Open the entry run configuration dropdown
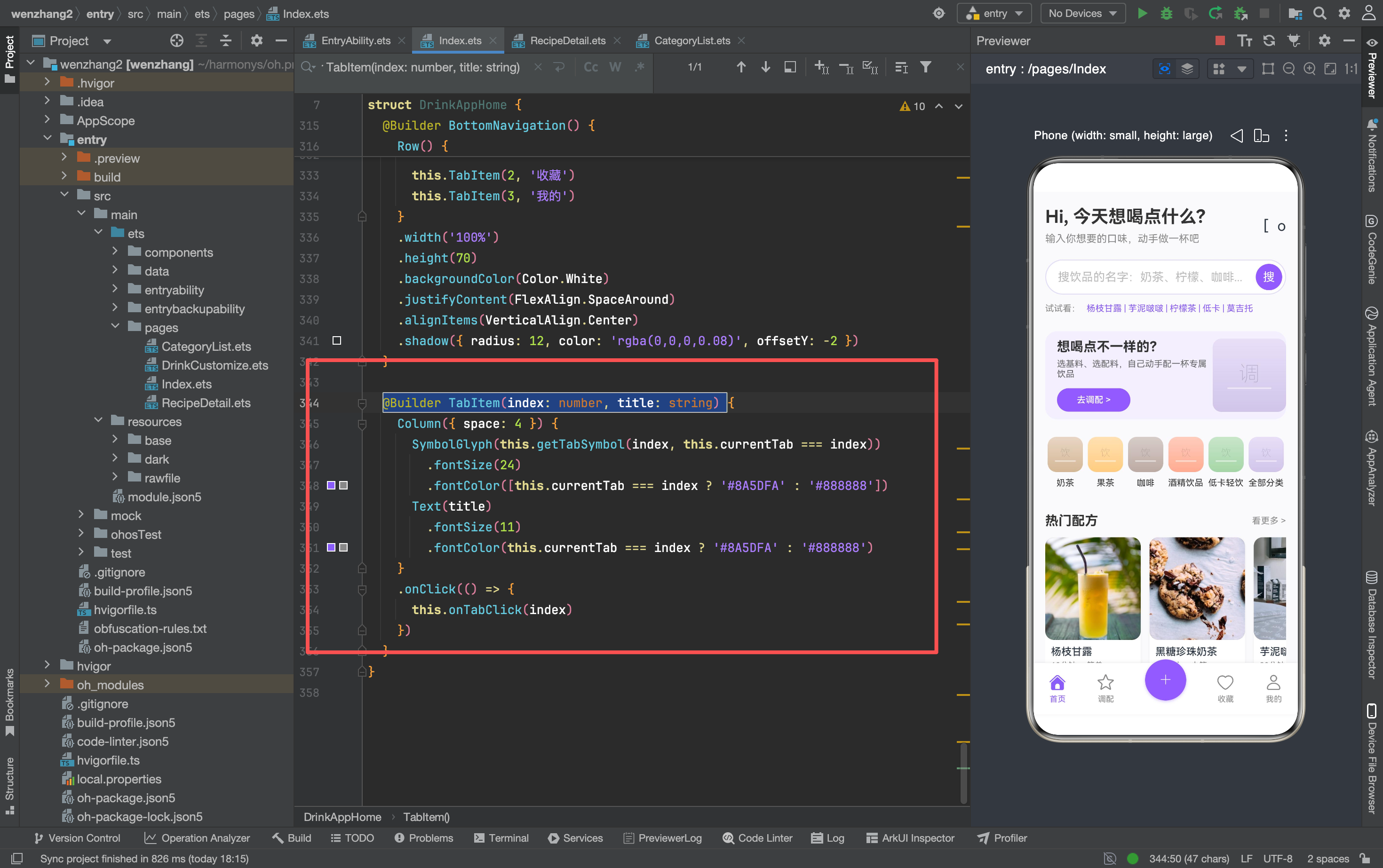 click(x=995, y=13)
